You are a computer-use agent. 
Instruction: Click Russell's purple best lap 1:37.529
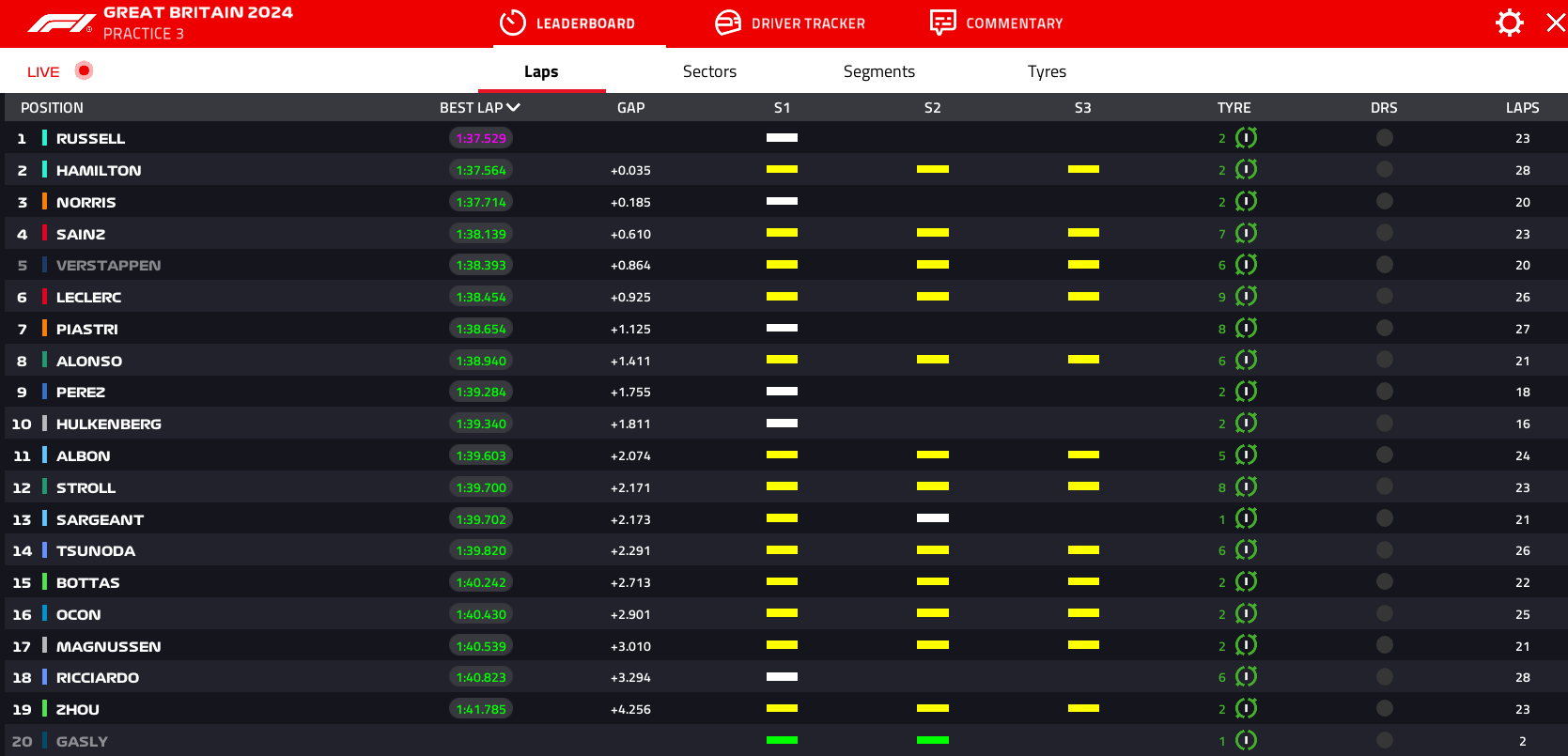click(x=481, y=138)
